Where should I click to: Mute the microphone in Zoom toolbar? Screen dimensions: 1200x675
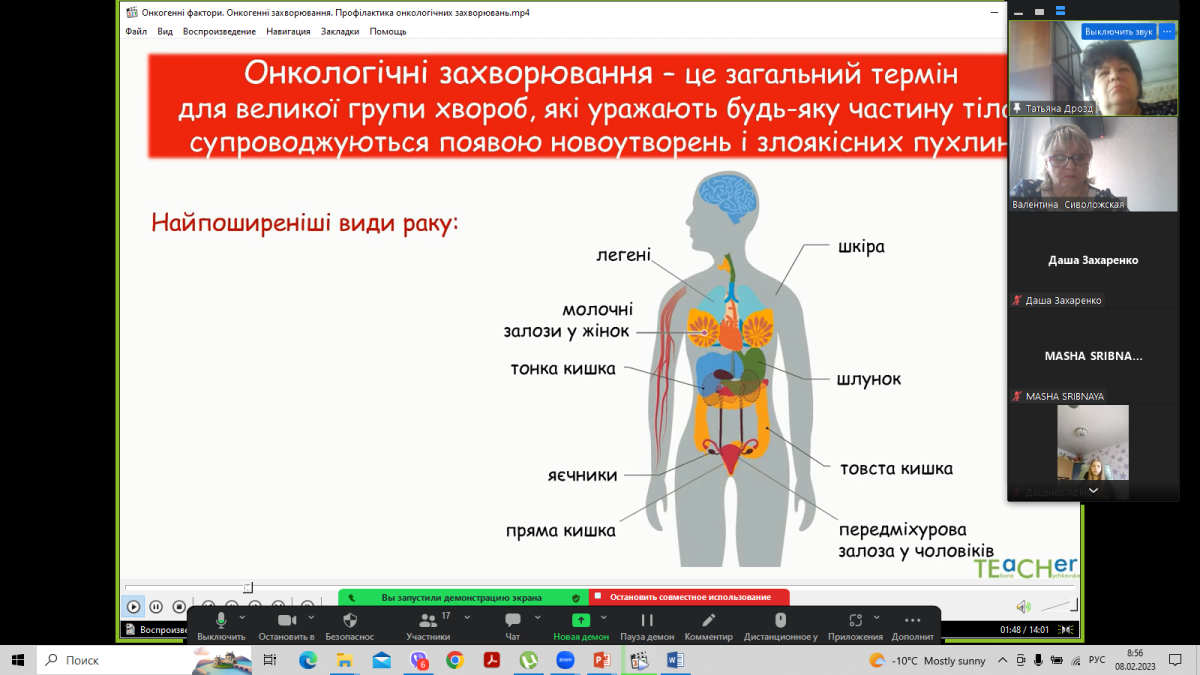[221, 621]
